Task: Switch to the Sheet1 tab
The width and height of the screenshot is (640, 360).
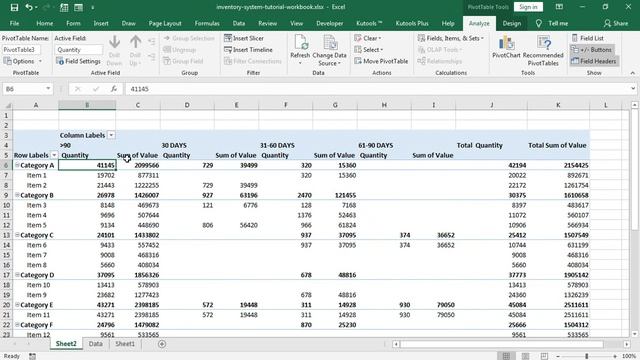Action: [x=124, y=344]
